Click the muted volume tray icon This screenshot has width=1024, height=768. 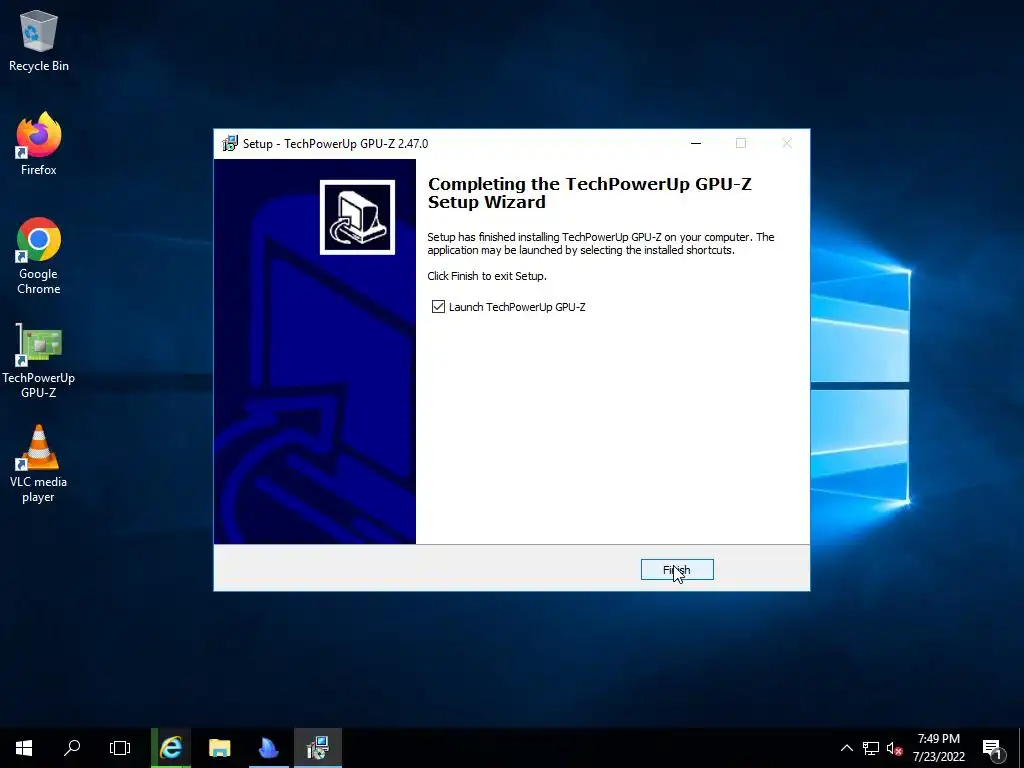coord(894,748)
